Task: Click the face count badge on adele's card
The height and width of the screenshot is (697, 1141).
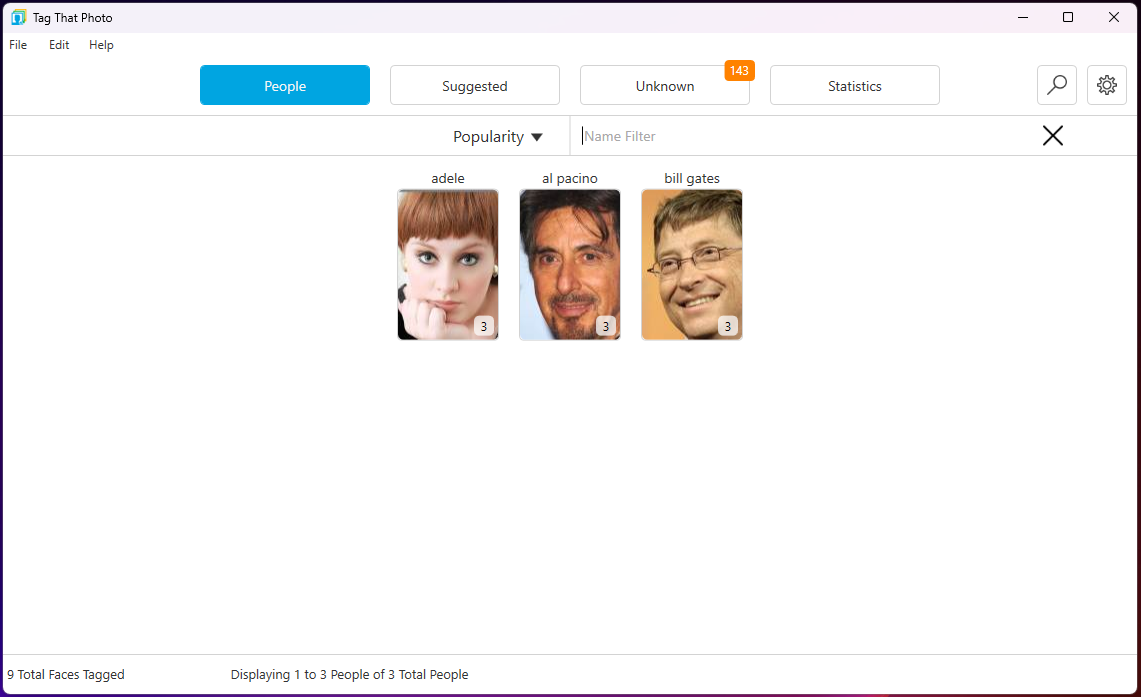Action: coord(484,326)
